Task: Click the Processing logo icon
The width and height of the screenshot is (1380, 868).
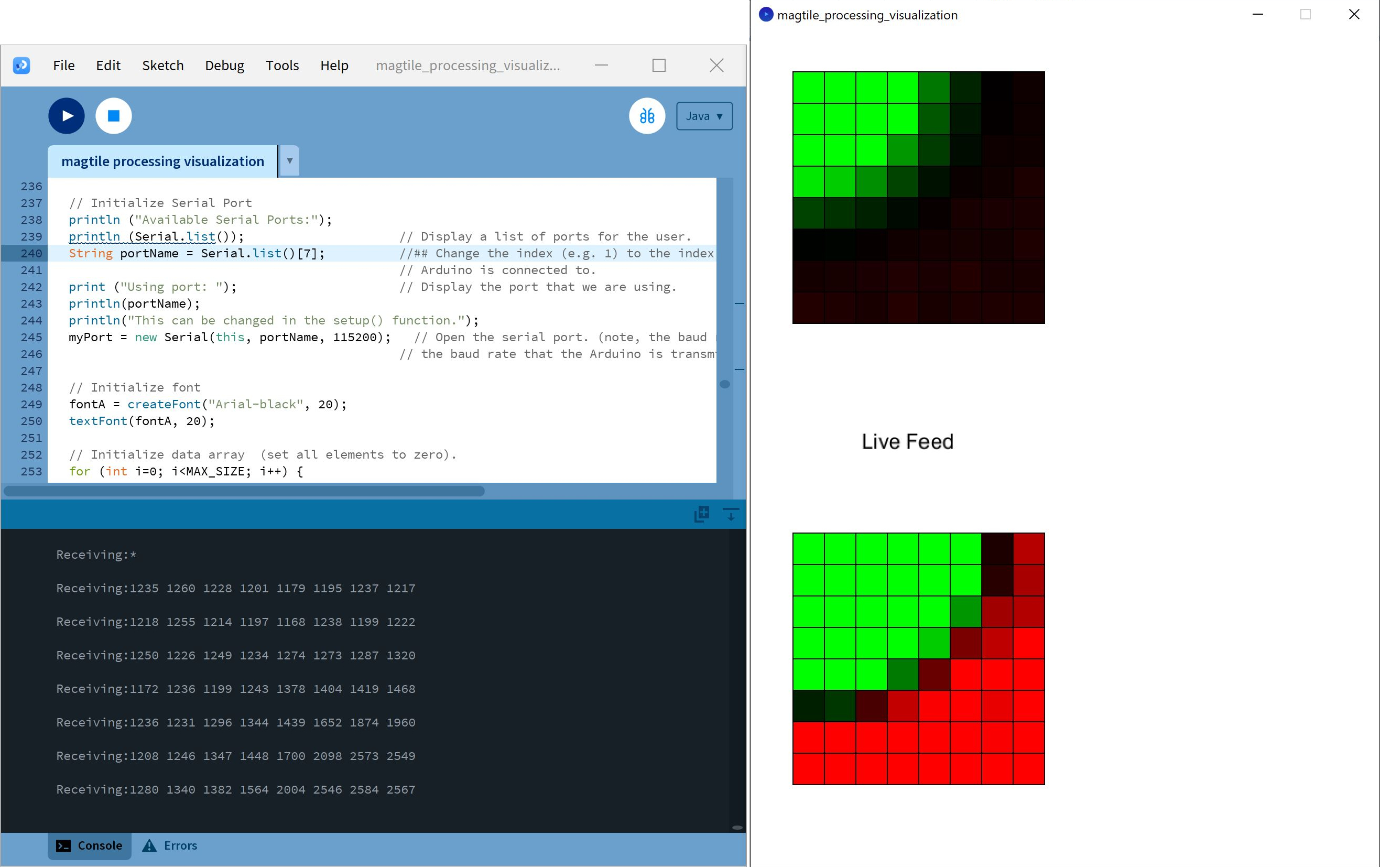Action: [22, 66]
